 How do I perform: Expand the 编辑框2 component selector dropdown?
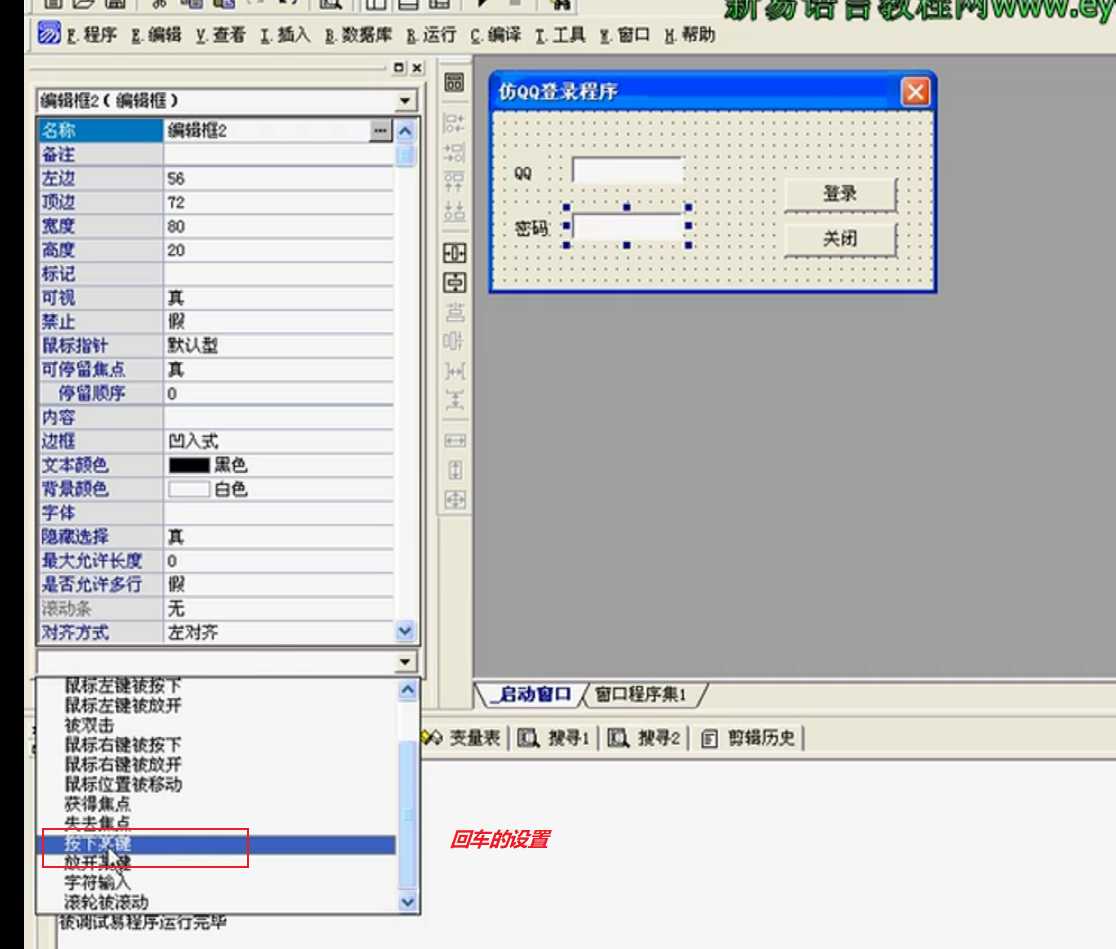point(405,100)
